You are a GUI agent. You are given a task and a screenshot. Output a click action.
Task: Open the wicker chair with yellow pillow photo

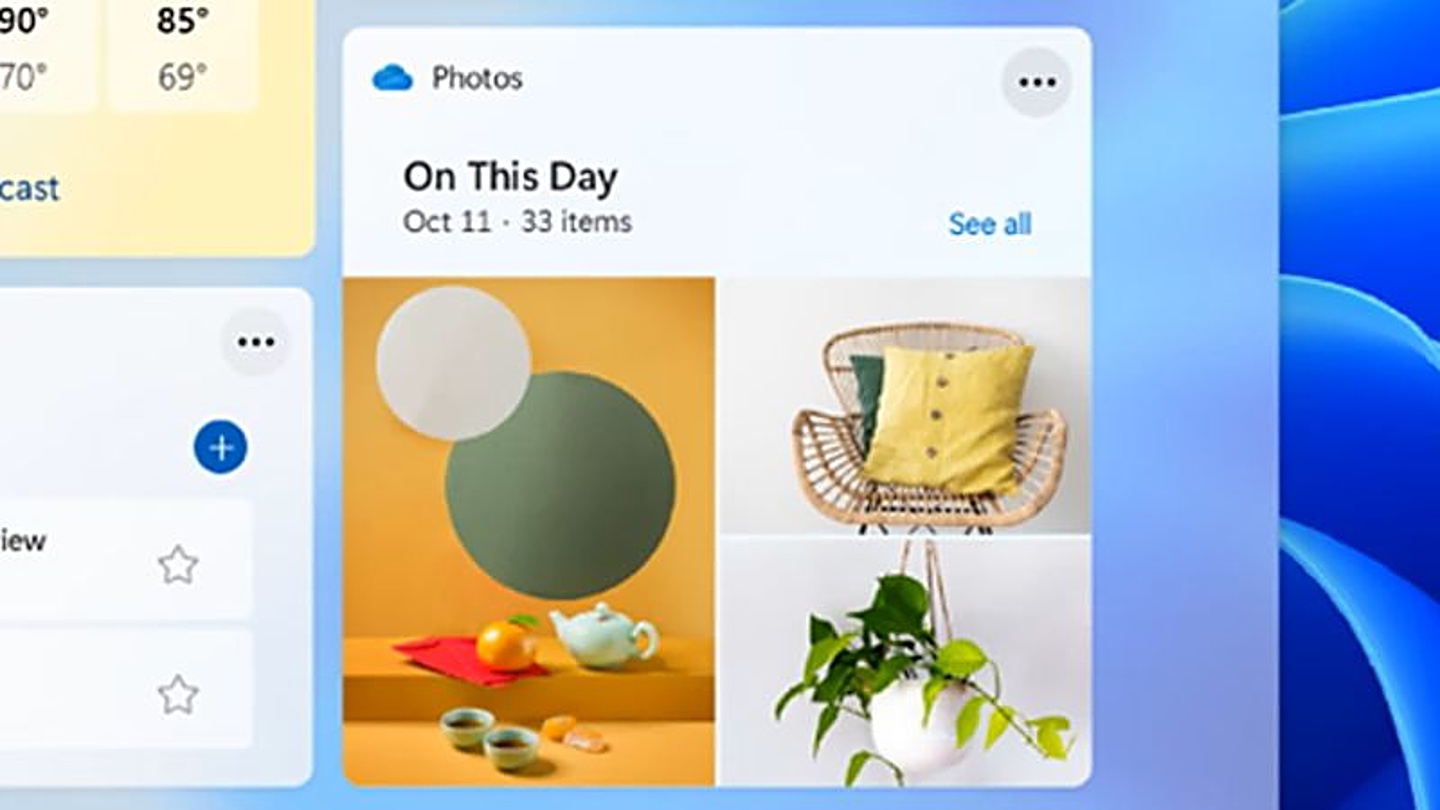(x=905, y=405)
